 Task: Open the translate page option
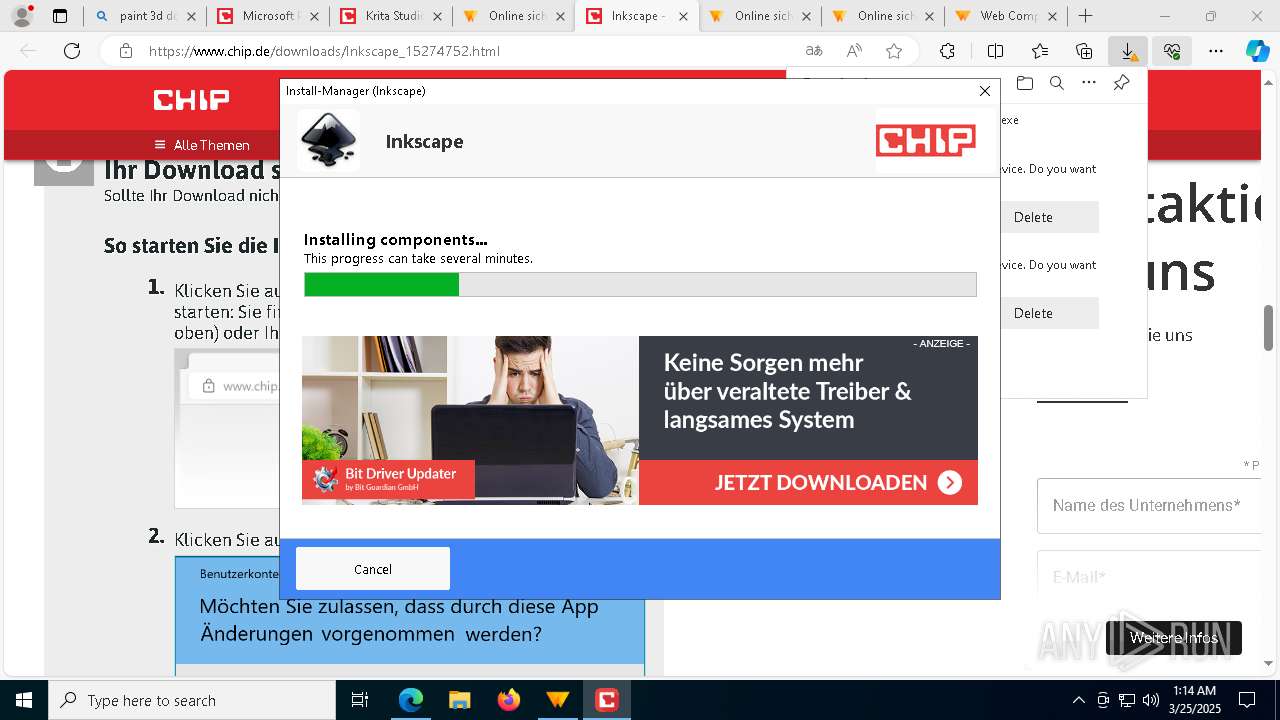(x=814, y=51)
